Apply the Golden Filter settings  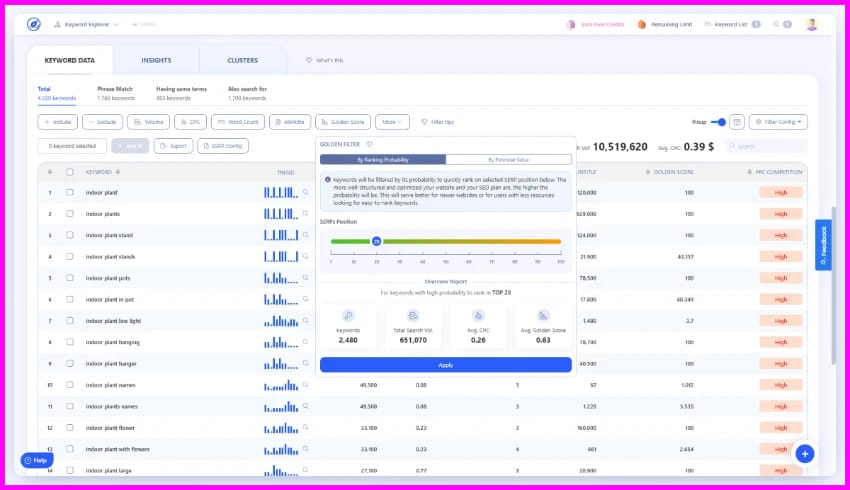(446, 365)
